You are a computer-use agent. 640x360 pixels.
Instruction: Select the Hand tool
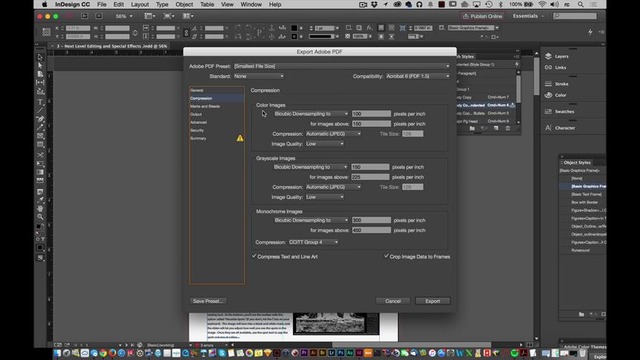point(40,209)
